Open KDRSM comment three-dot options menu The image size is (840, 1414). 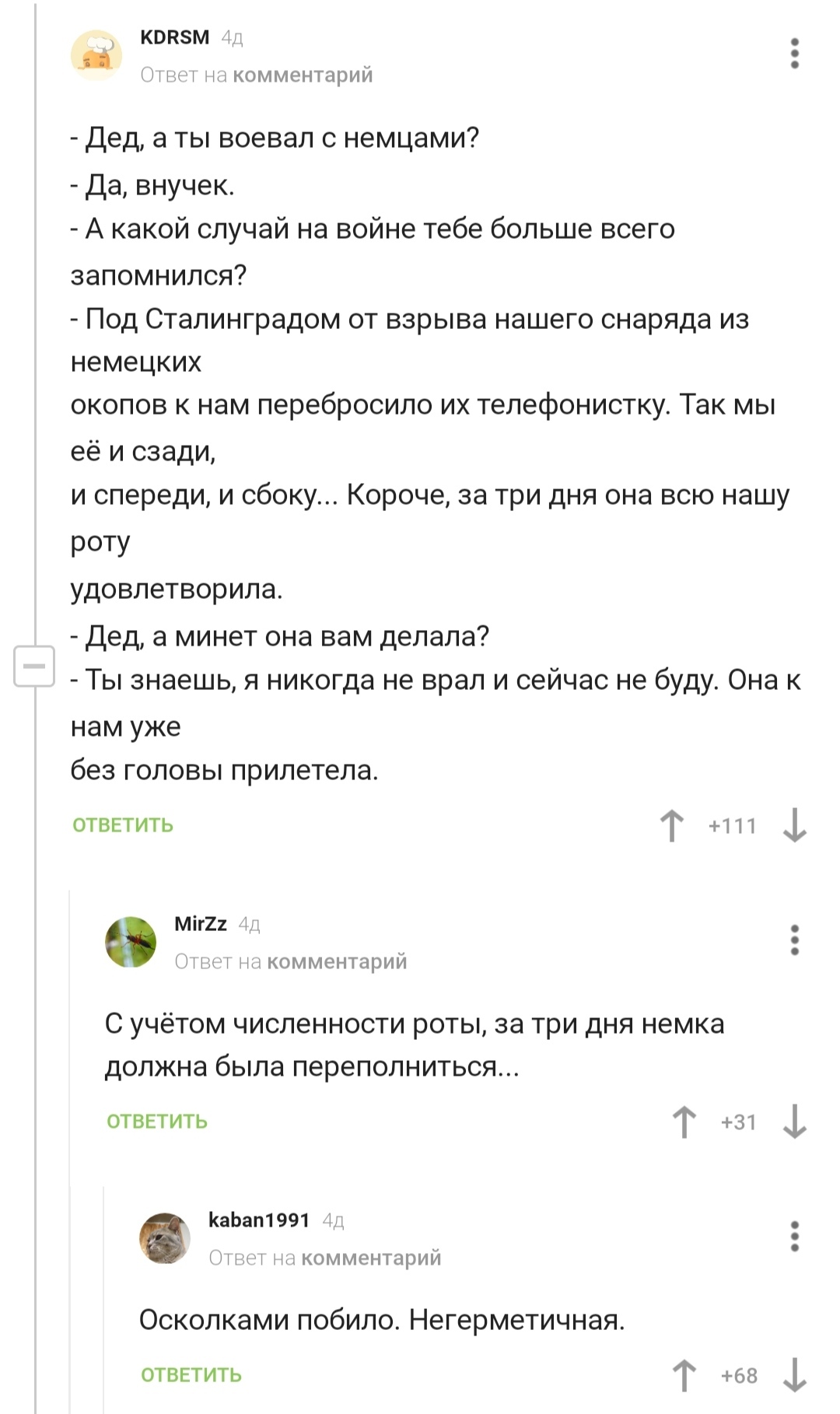794,54
